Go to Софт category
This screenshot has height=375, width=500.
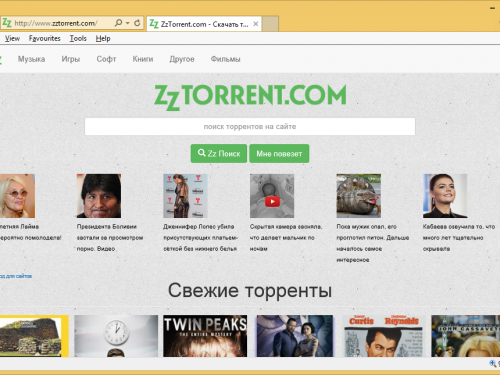[106, 59]
